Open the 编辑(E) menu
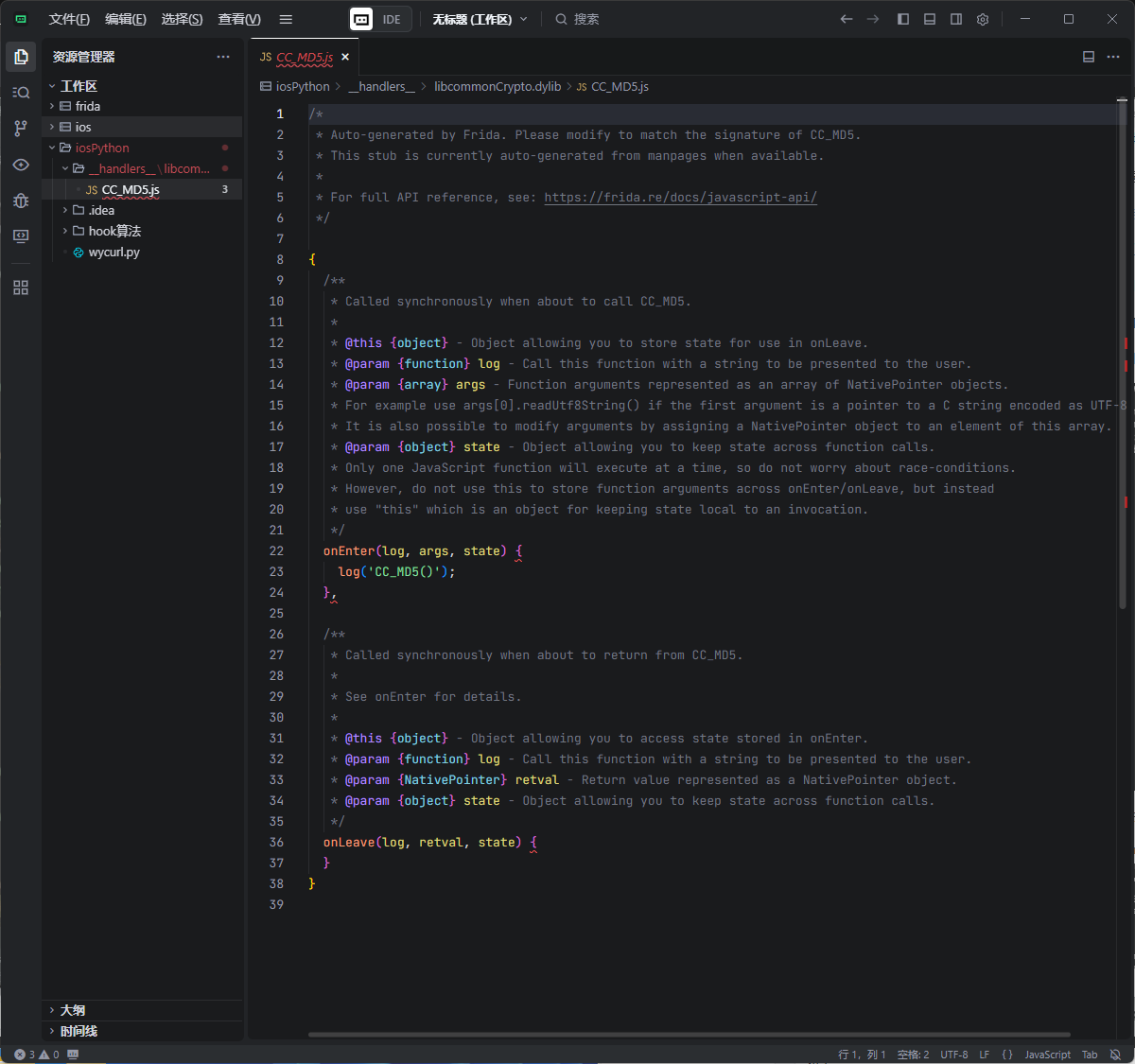This screenshot has width=1135, height=1064. pos(126,19)
